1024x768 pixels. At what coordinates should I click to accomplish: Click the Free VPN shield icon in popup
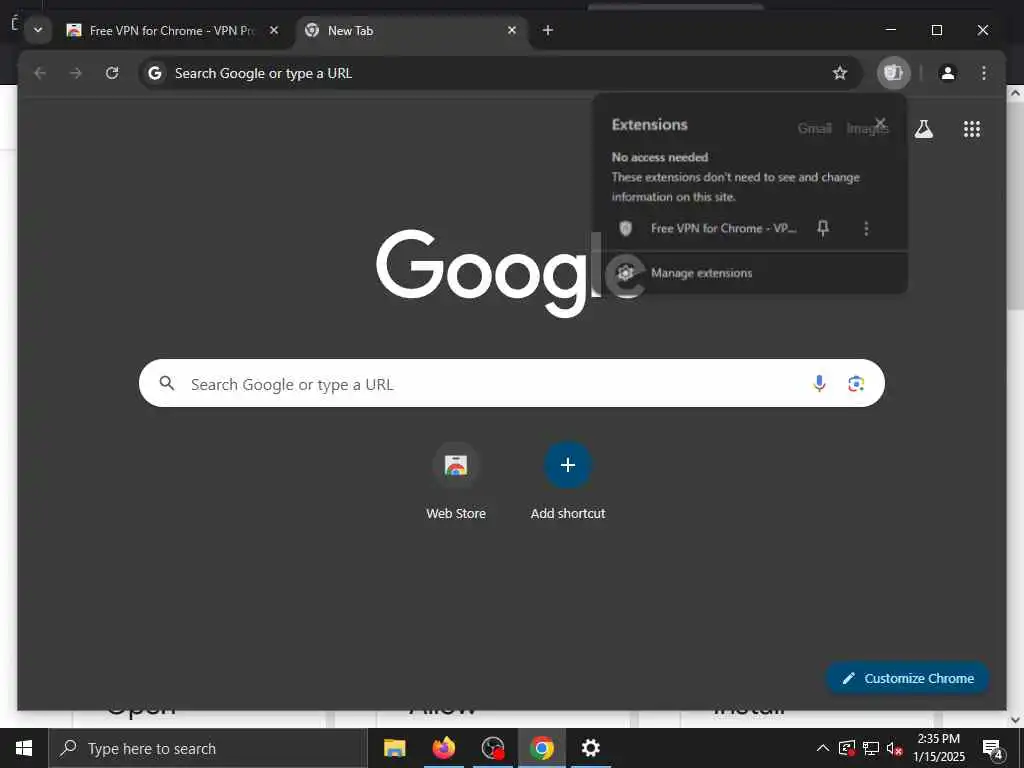pyautogui.click(x=626, y=228)
